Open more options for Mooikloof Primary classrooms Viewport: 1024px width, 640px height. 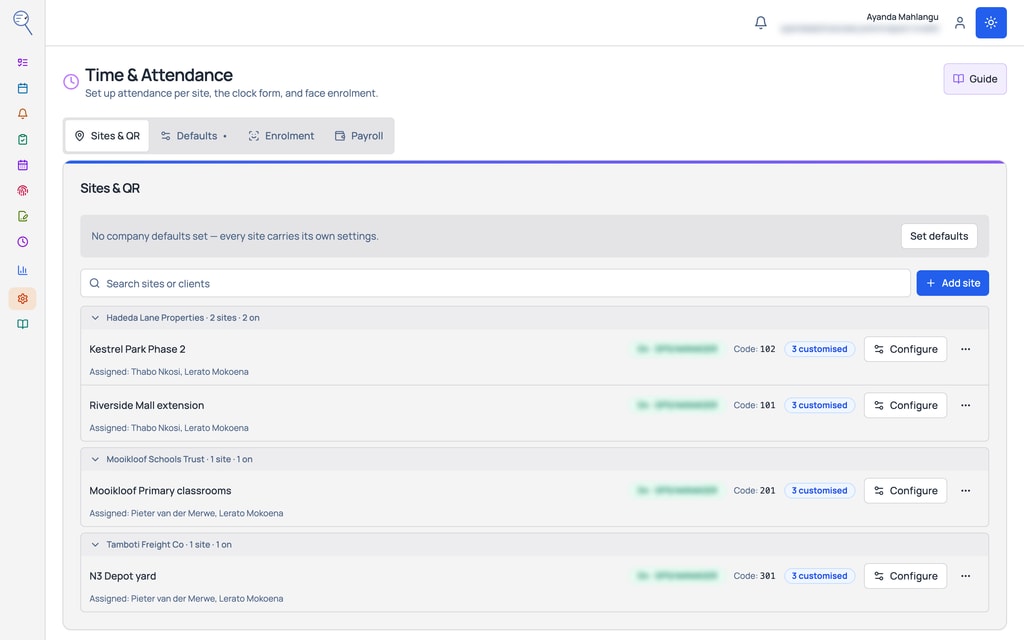tap(965, 490)
